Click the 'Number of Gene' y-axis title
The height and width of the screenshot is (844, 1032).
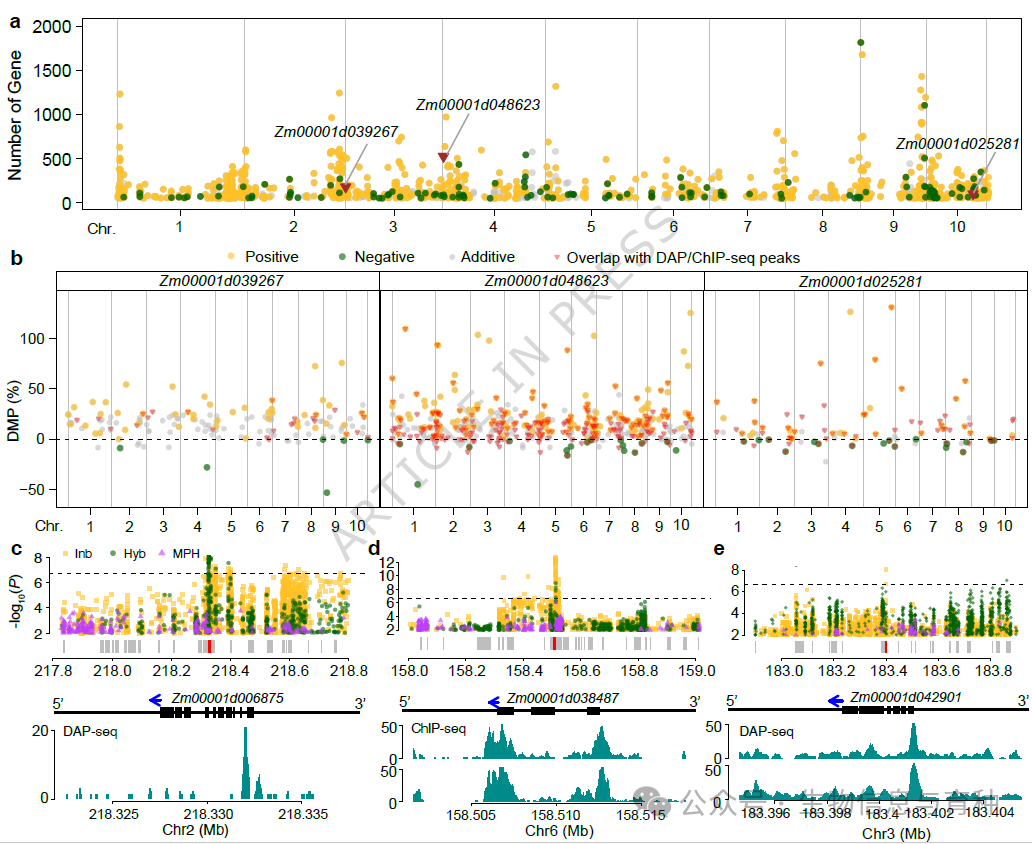click(x=14, y=115)
